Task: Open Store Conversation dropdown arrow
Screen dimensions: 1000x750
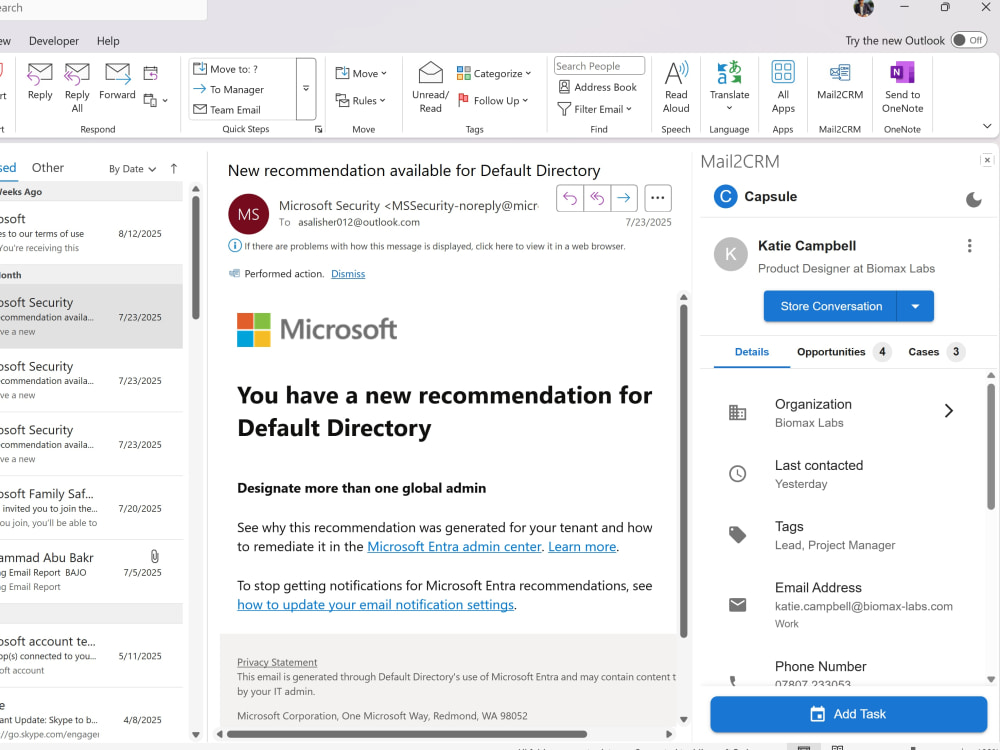Action: 915,306
